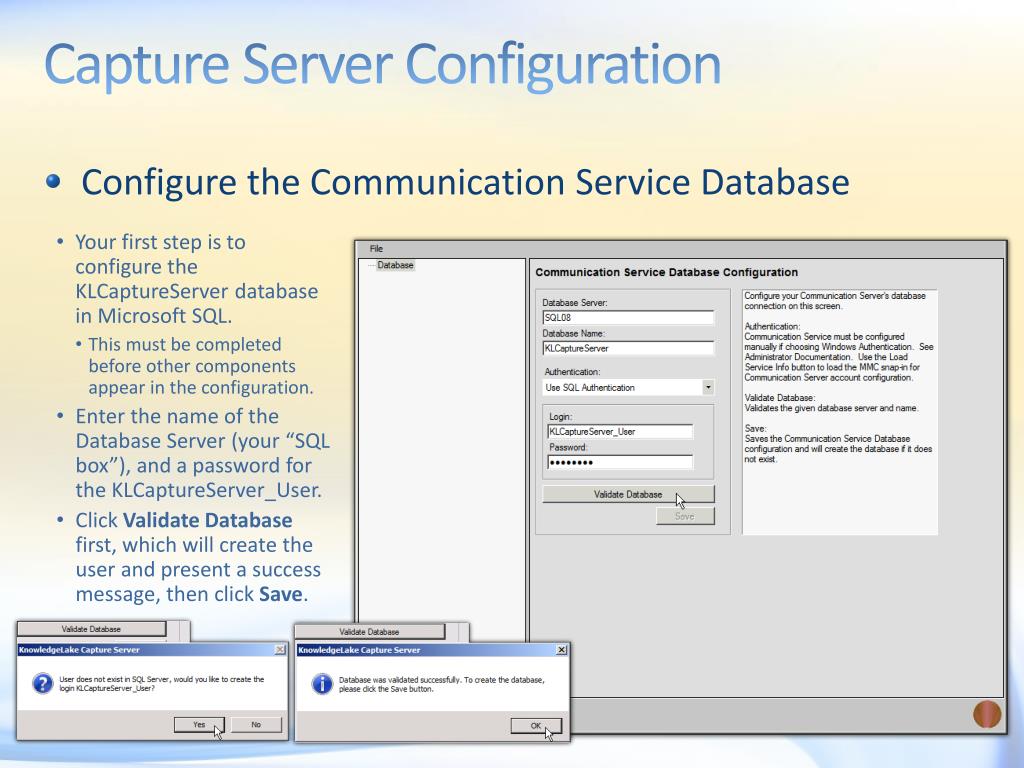Click the bold 'Validate Database' text in the bullet

208,520
